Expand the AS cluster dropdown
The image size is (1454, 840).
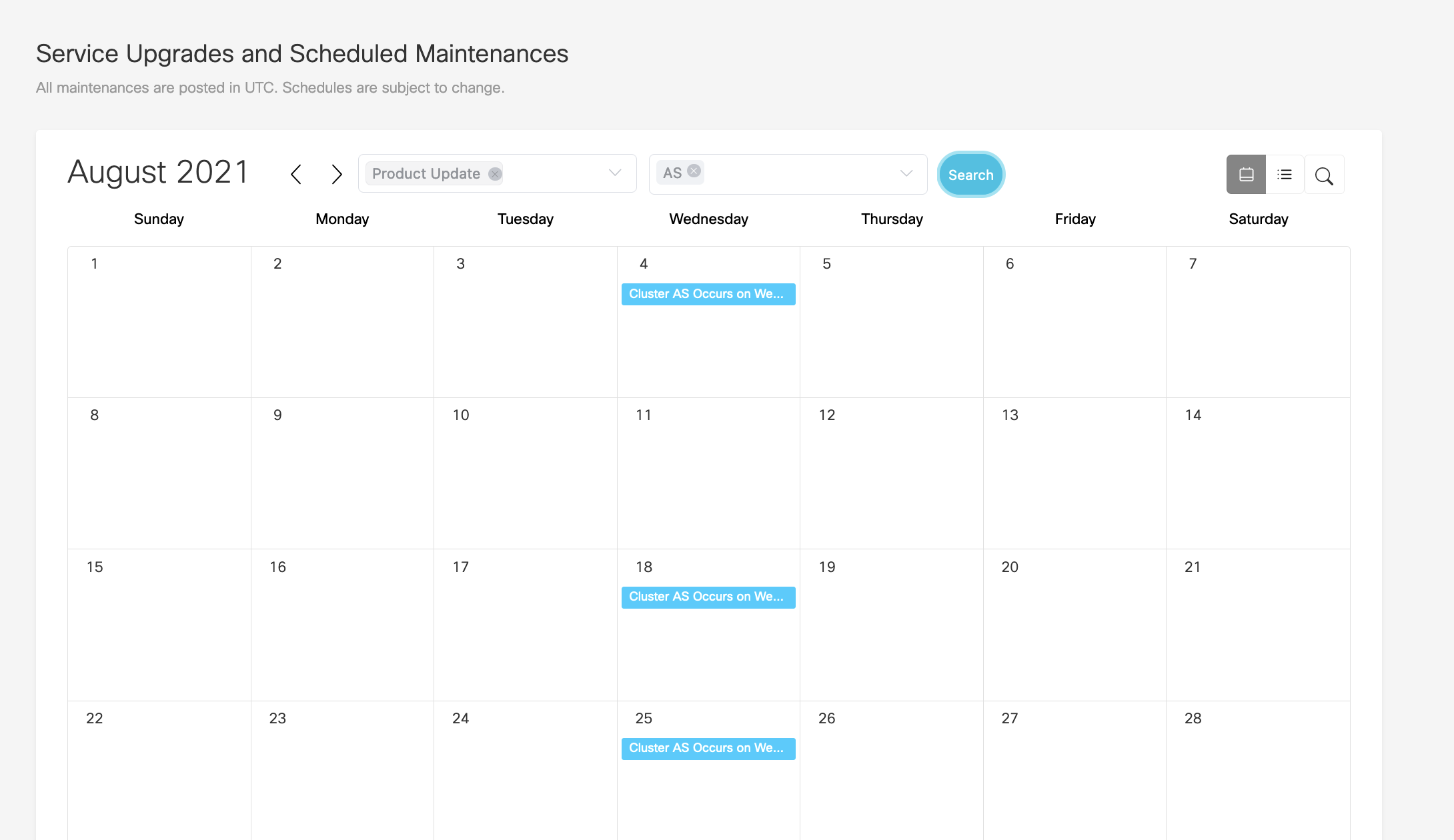pos(906,173)
